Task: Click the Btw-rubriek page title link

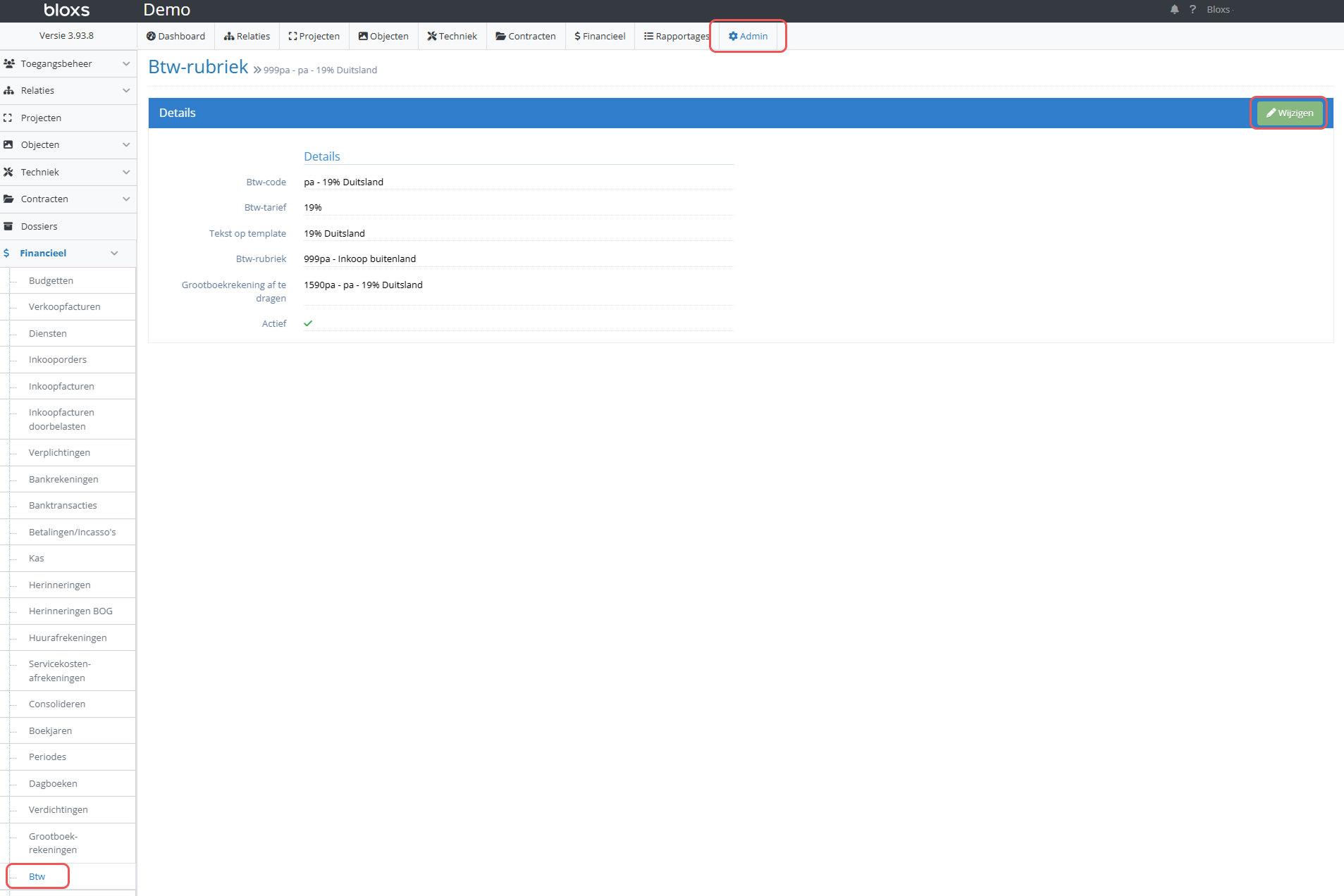Action: [x=198, y=67]
